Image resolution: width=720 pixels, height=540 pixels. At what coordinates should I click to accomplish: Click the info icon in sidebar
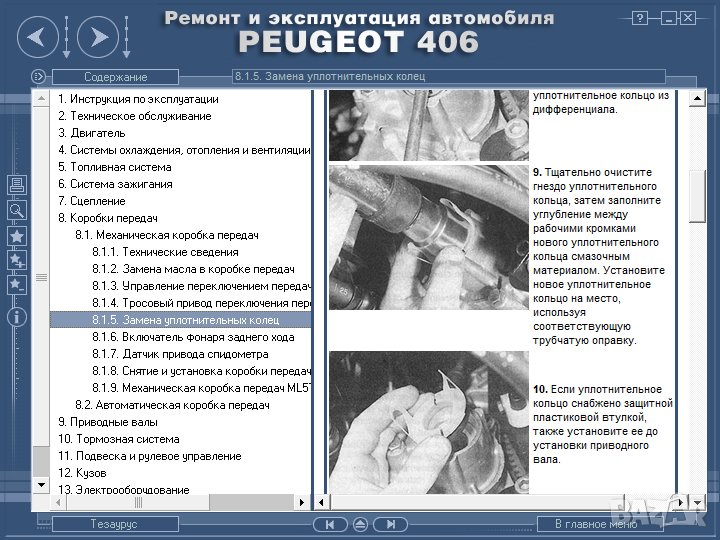[x=16, y=316]
